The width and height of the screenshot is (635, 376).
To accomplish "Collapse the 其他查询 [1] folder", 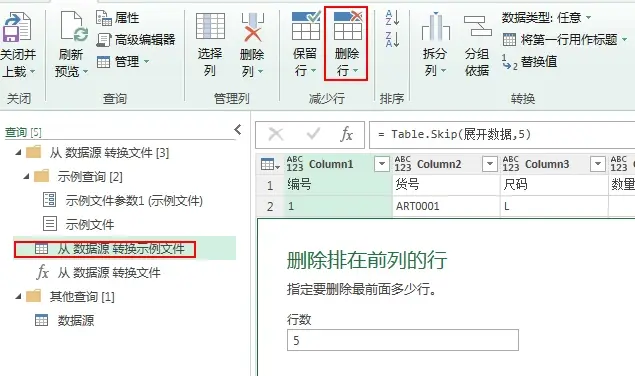I will coord(18,297).
